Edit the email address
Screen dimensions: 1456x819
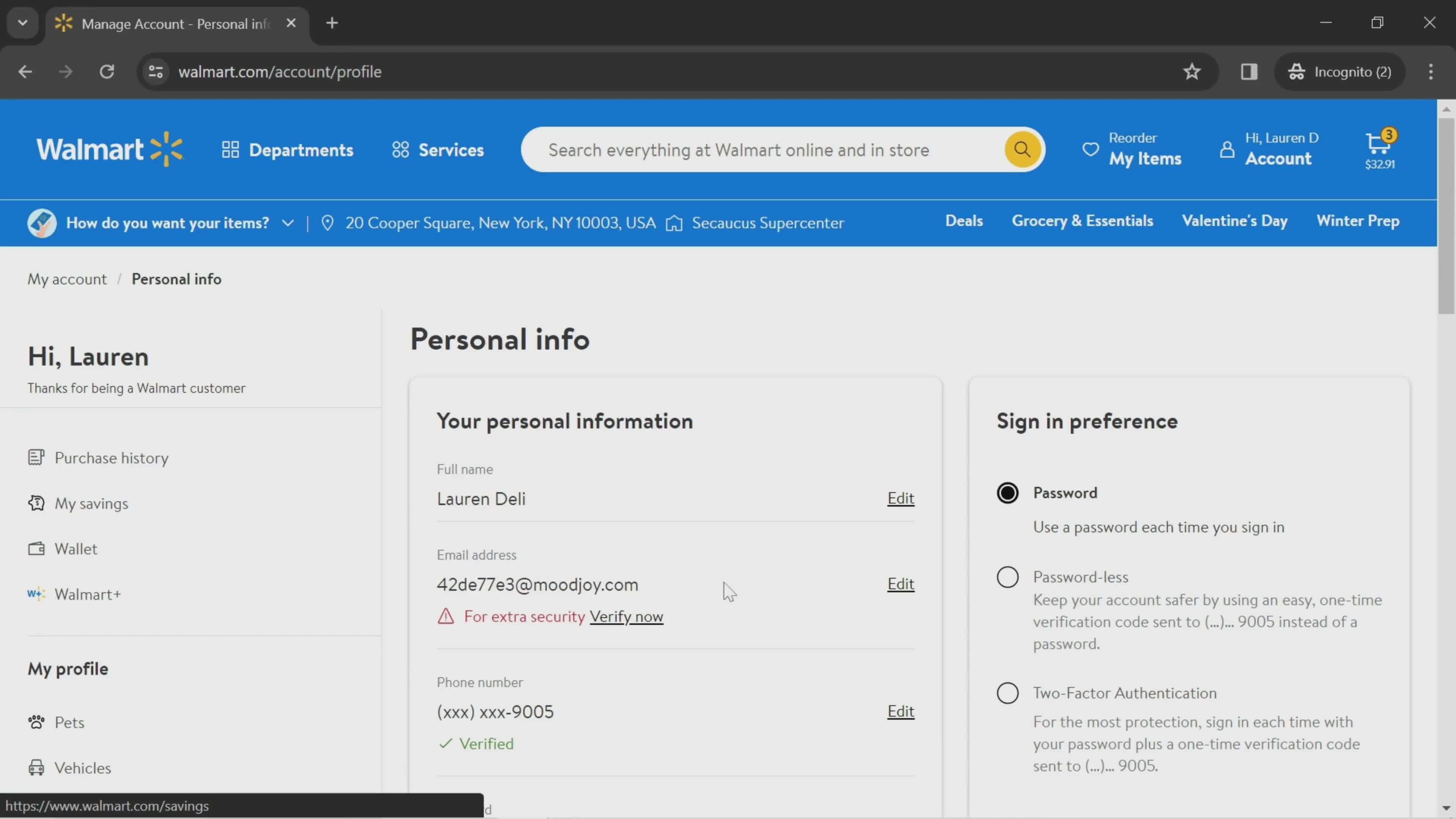[901, 584]
